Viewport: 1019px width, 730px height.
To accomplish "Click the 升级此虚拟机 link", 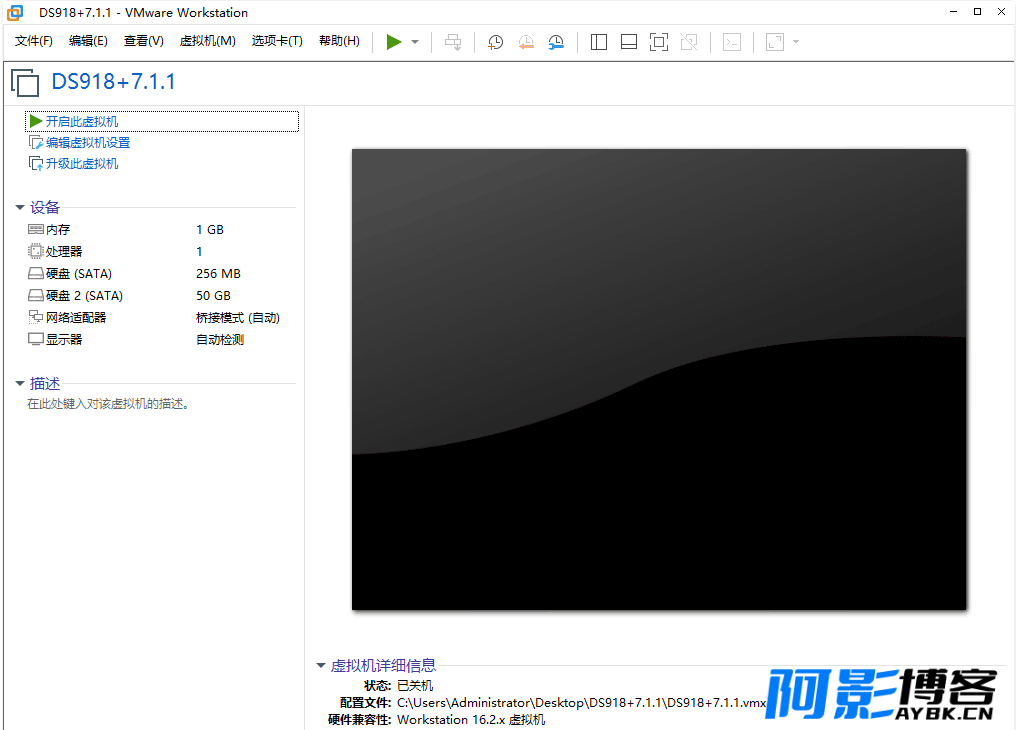I will click(82, 164).
